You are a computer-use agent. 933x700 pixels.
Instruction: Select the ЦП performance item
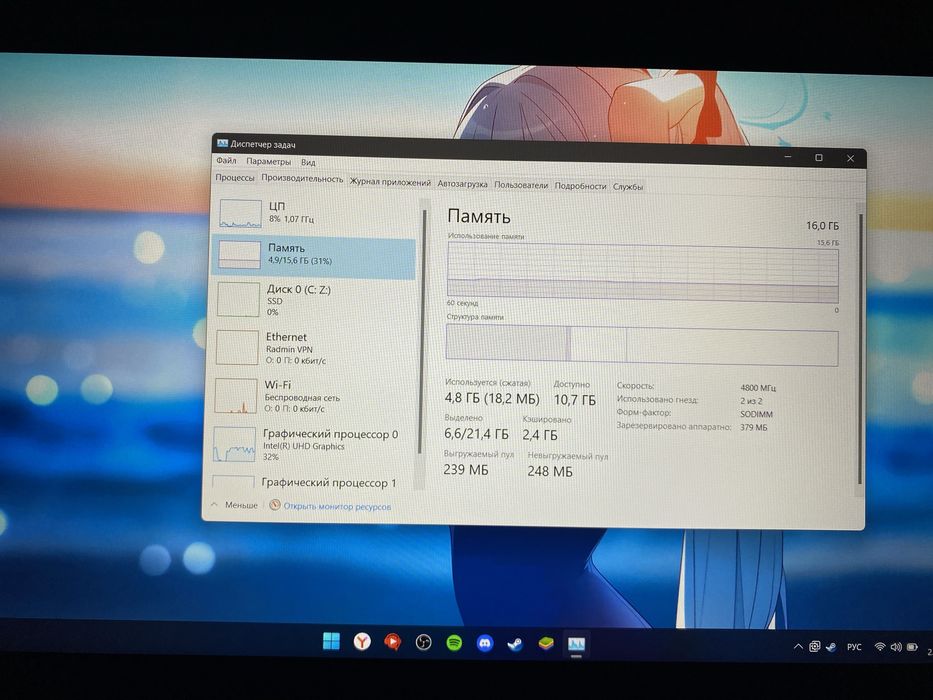point(314,213)
